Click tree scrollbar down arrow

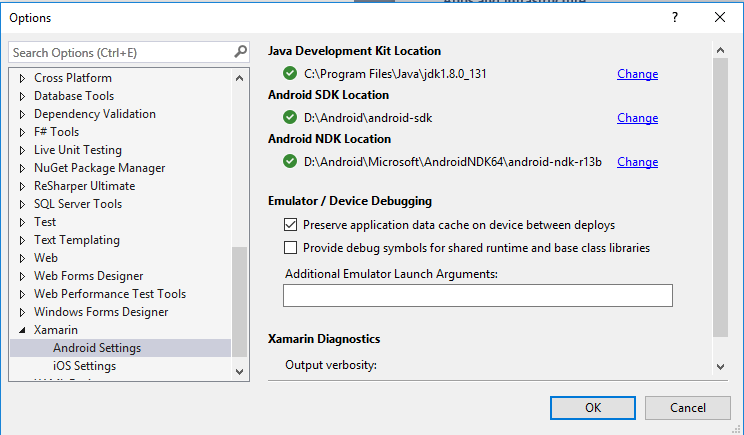(x=240, y=372)
